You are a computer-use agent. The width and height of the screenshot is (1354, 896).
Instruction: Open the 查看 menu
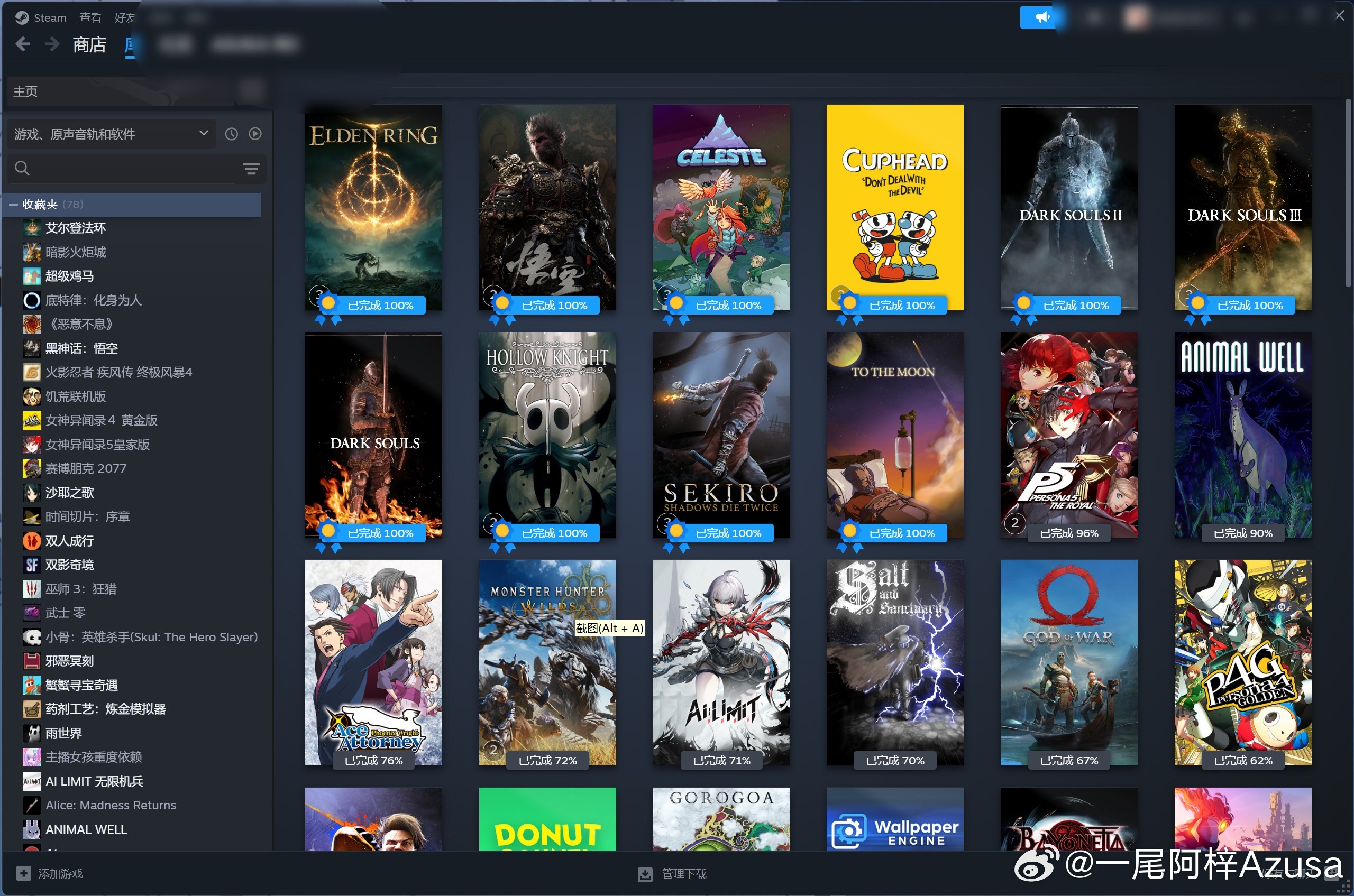click(x=90, y=18)
